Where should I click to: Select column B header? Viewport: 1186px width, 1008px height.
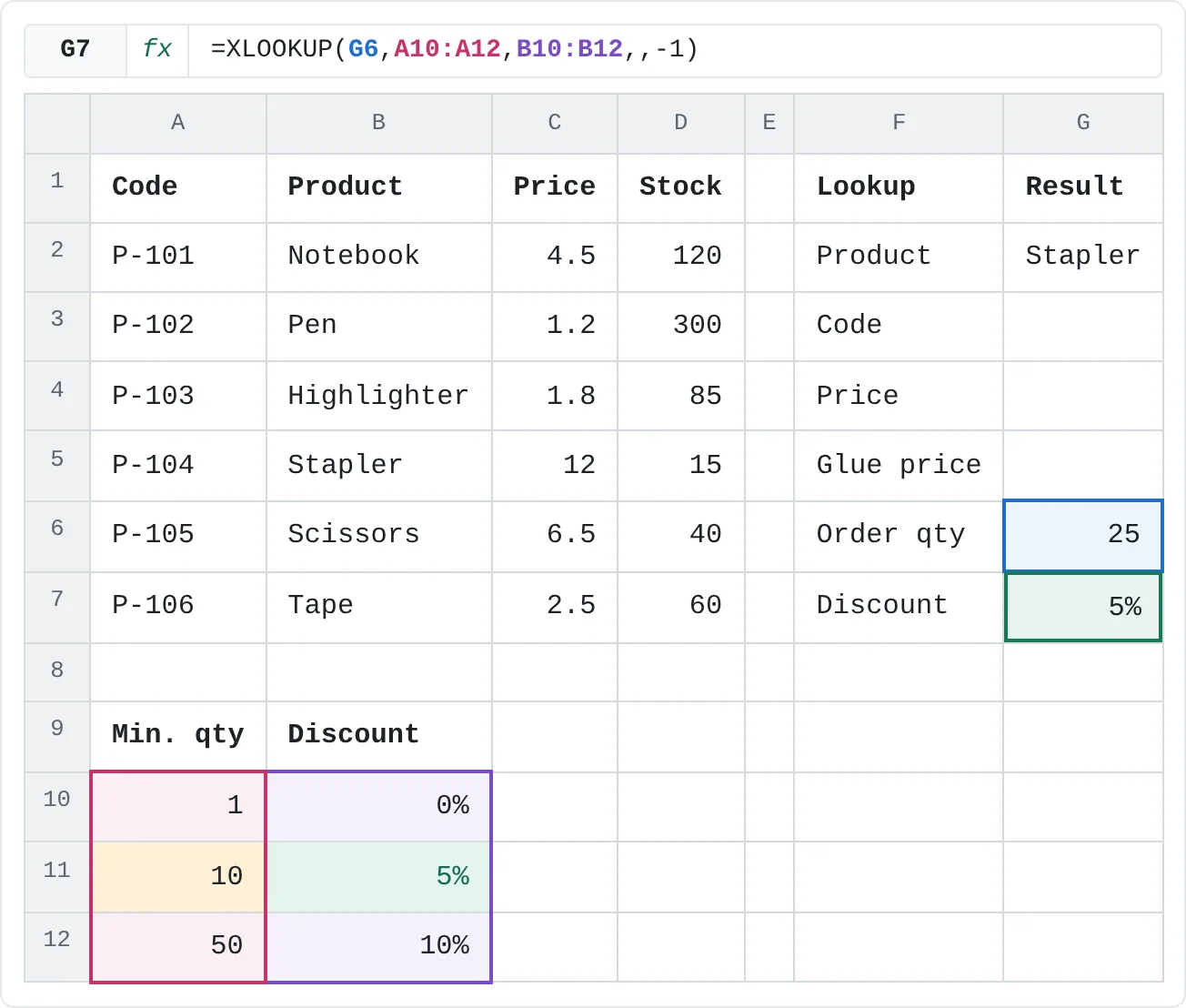tap(379, 124)
